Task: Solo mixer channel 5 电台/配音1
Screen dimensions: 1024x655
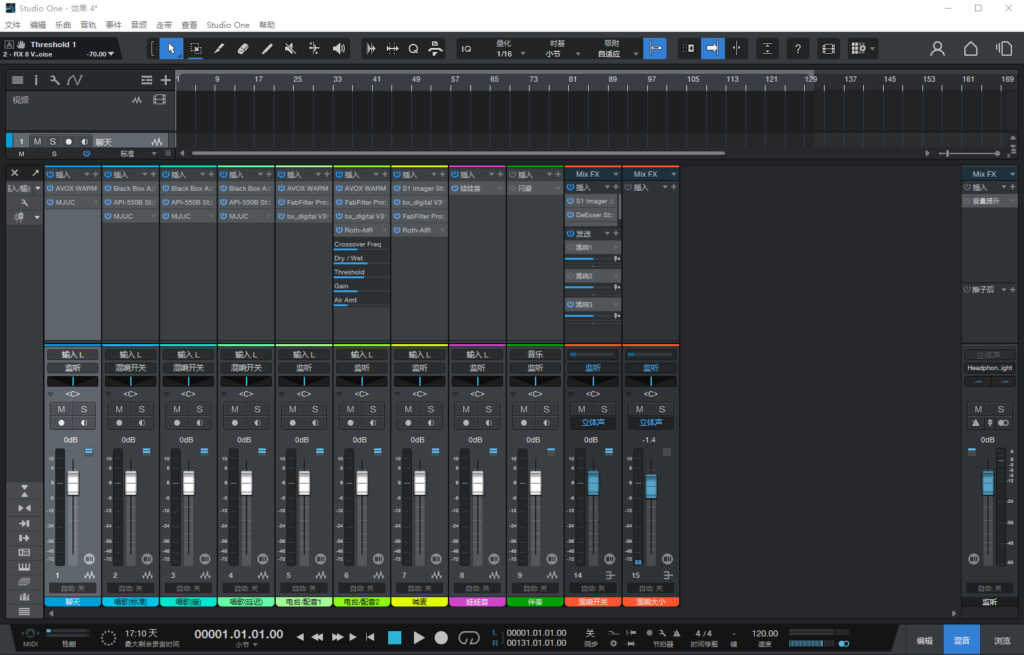Action: pos(314,410)
